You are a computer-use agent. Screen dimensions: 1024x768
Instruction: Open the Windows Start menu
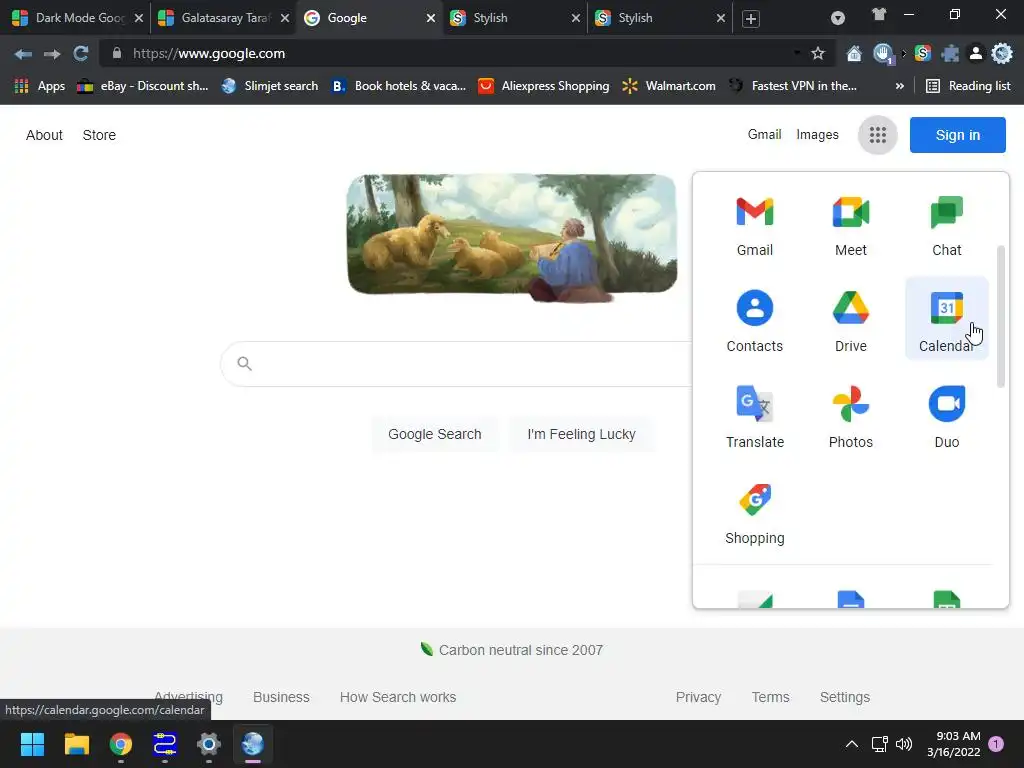[x=32, y=744]
